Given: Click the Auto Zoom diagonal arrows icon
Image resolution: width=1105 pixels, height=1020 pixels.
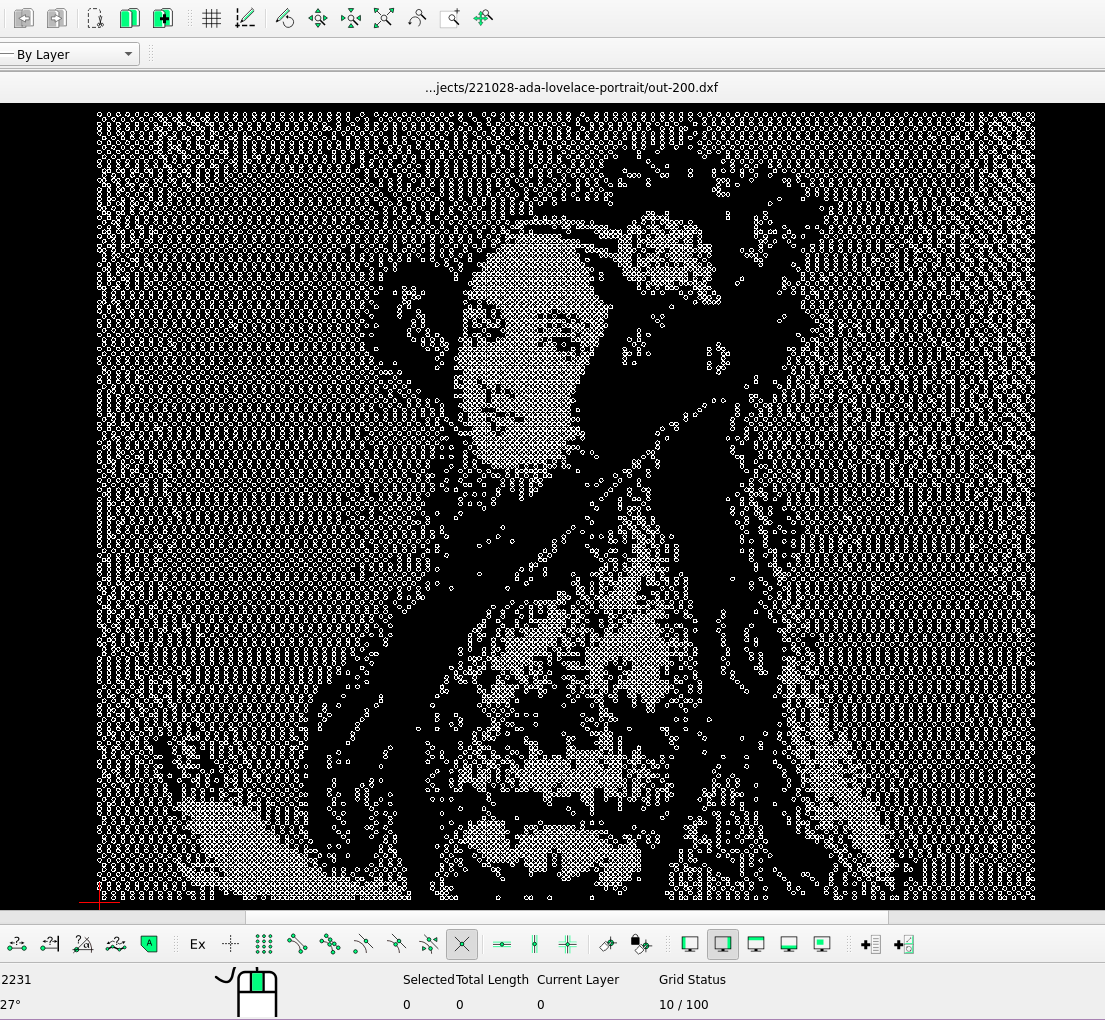Looking at the screenshot, I should point(383,18).
